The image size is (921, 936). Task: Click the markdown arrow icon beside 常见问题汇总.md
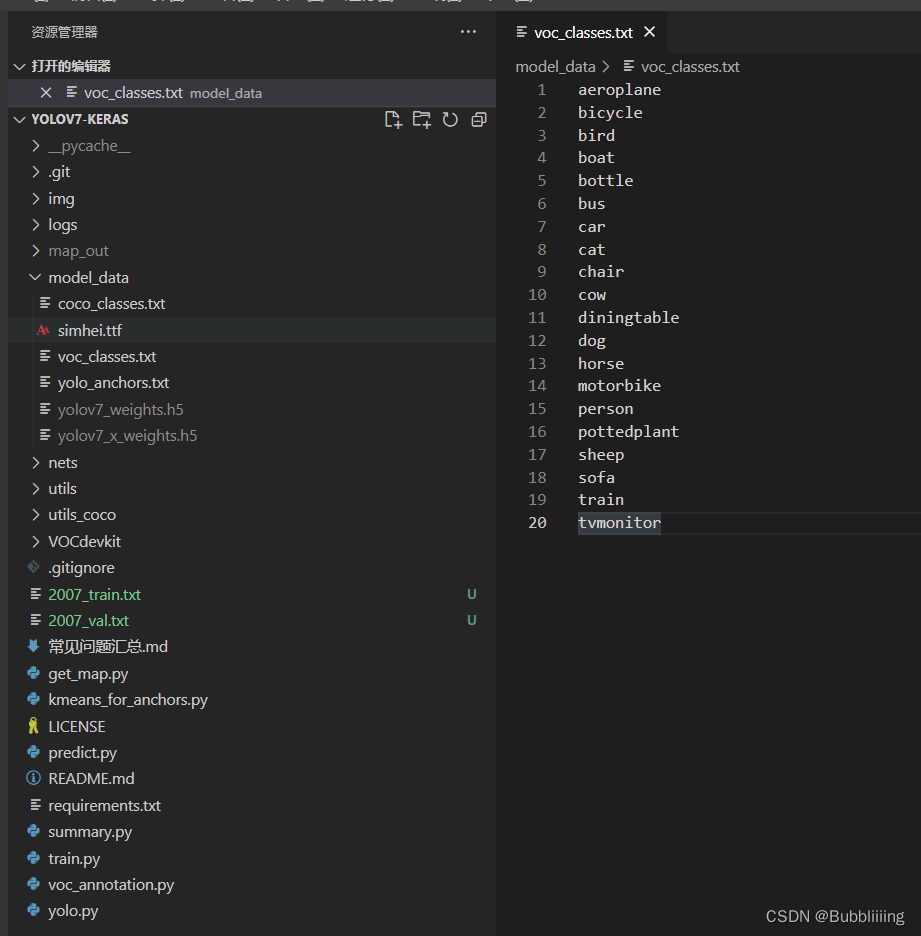(33, 646)
